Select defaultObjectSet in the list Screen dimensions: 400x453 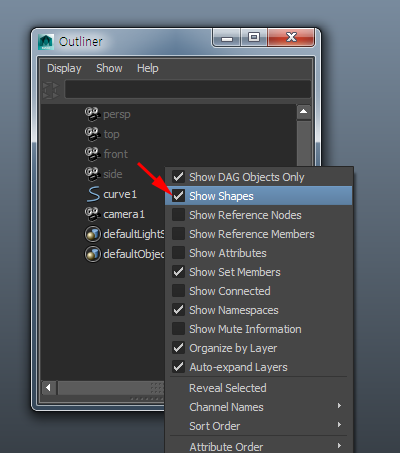click(x=134, y=254)
